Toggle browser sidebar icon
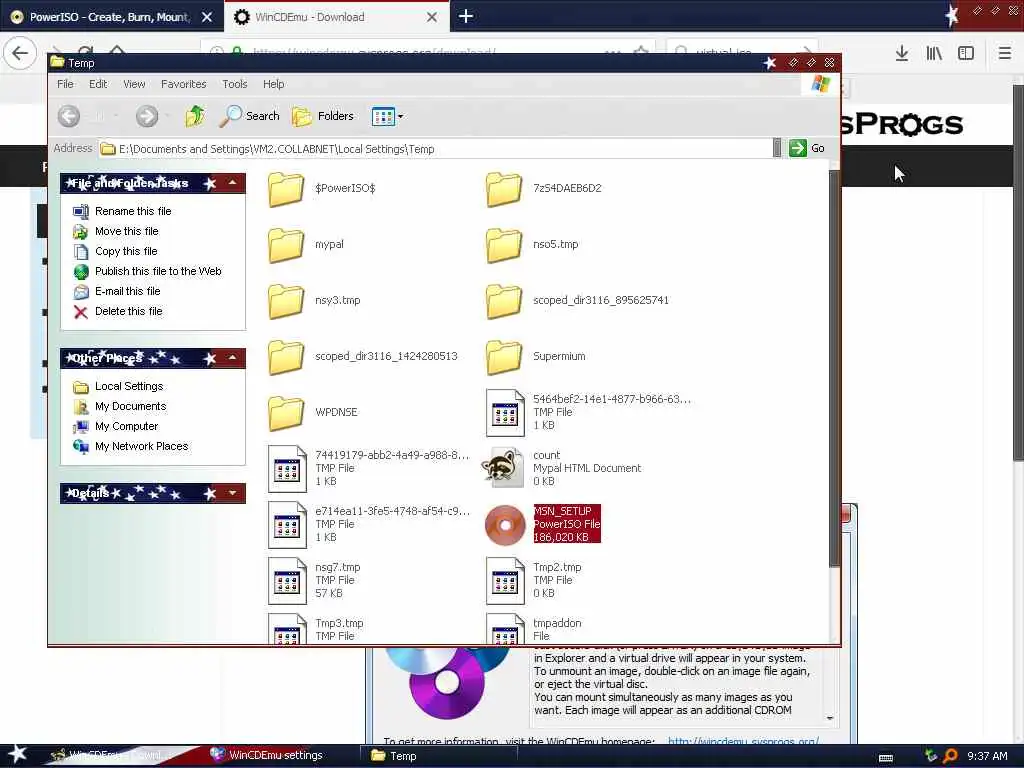The height and width of the screenshot is (768, 1024). click(x=966, y=53)
